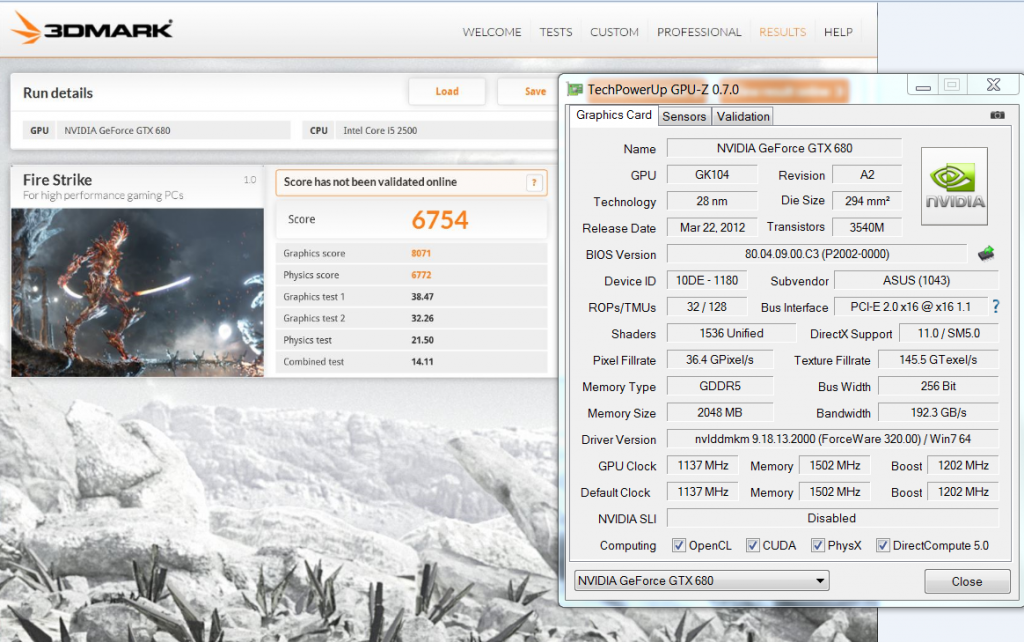Click the BIOS save chip icon
This screenshot has height=642, width=1024.
coord(986,253)
